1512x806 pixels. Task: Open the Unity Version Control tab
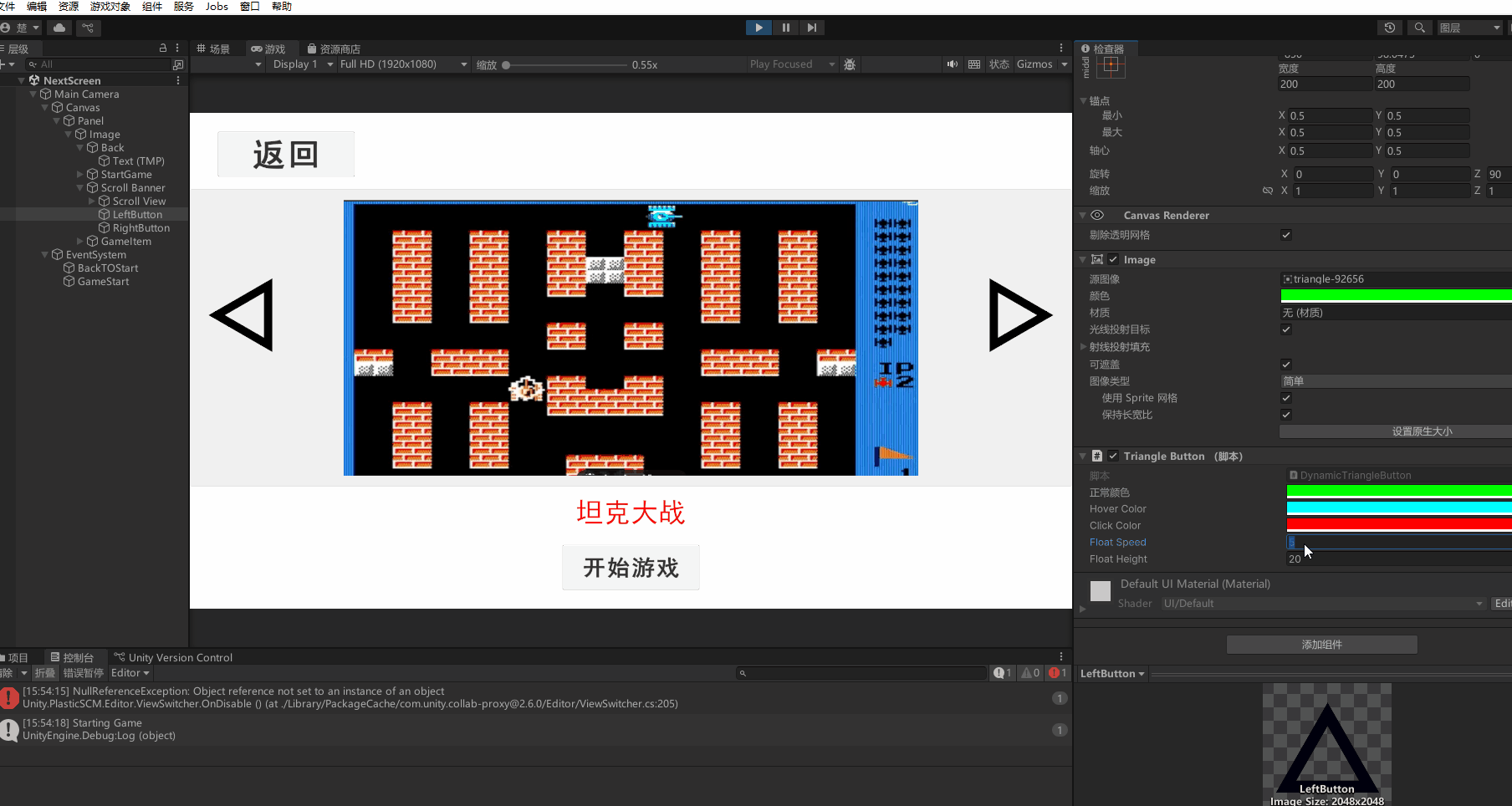coord(173,658)
